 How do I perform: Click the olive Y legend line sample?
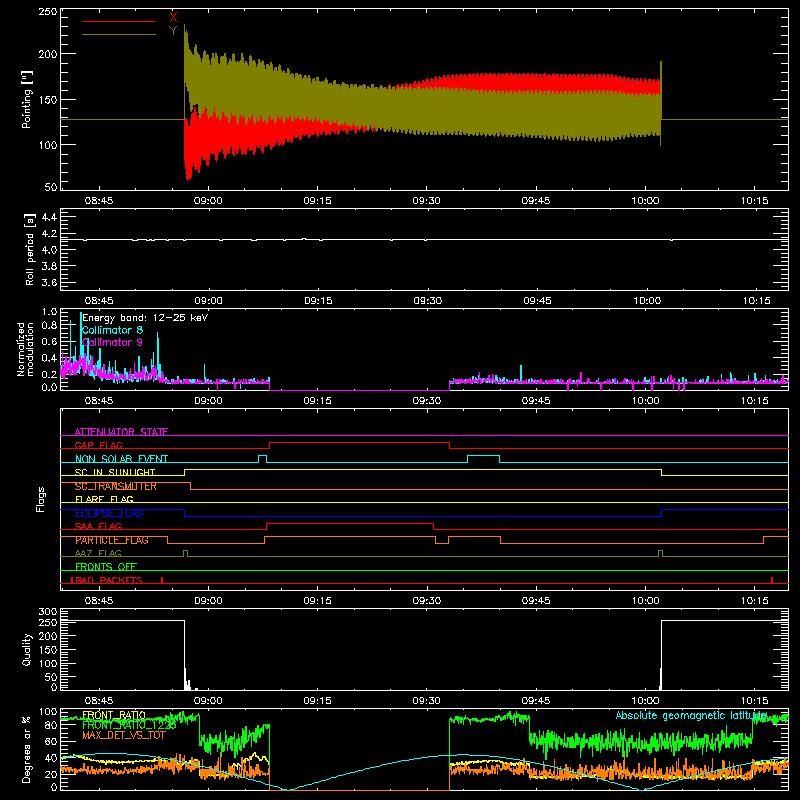119,35
